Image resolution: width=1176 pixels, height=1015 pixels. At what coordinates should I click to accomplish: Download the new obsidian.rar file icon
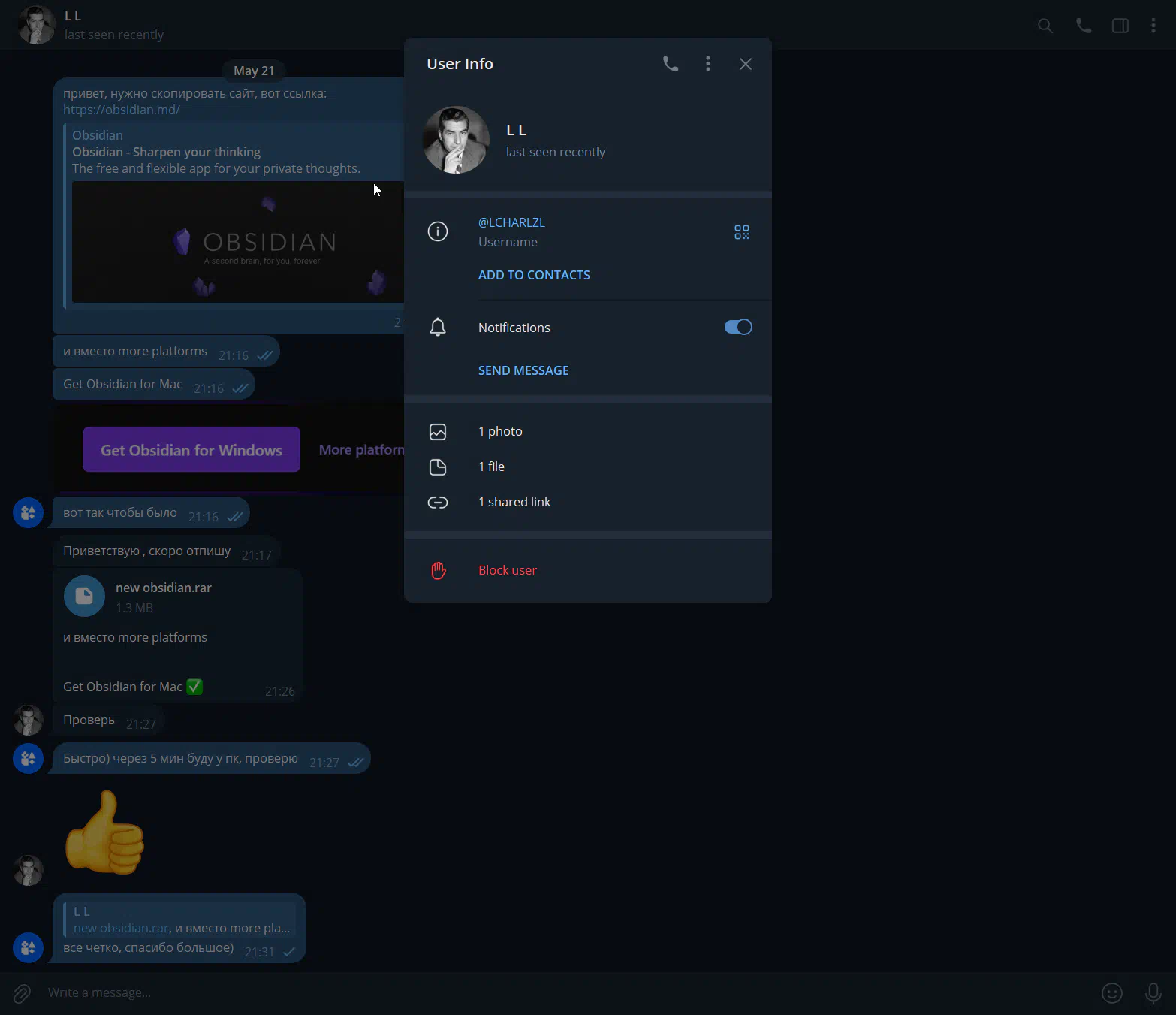[84, 597]
